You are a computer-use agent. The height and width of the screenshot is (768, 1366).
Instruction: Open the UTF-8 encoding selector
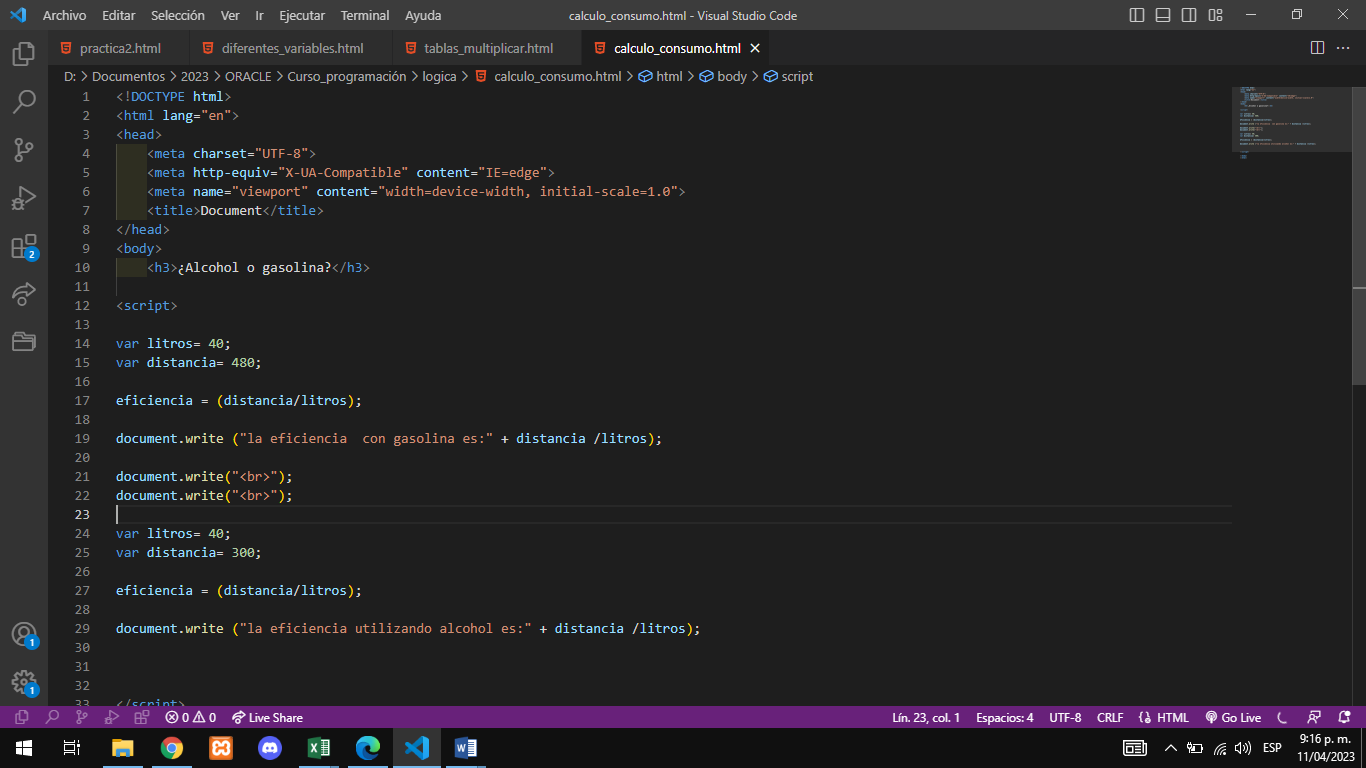(1065, 717)
